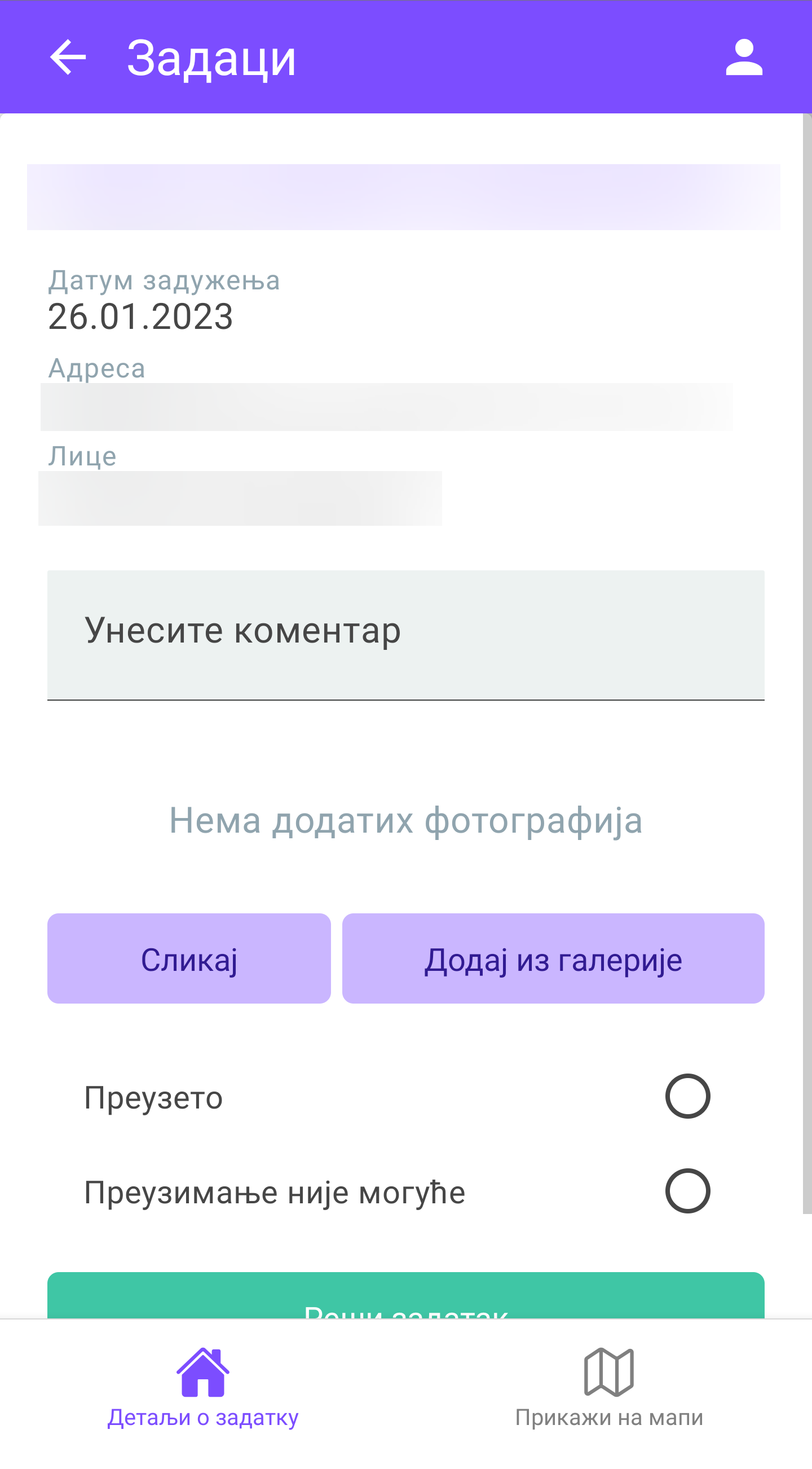This screenshot has height=1469, width=812.
Task: Select the Преузимање није могуће radio button
Action: [687, 1191]
